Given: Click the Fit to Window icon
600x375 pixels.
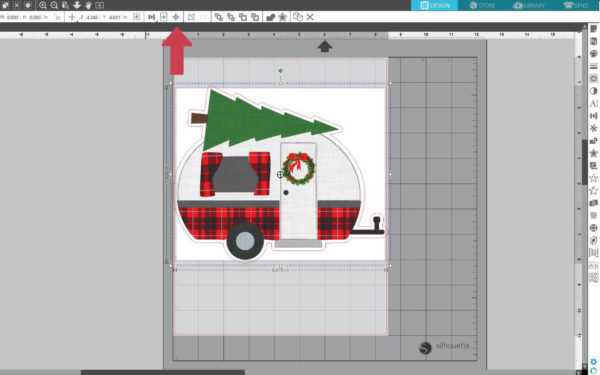Looking at the screenshot, I should coord(99,5).
